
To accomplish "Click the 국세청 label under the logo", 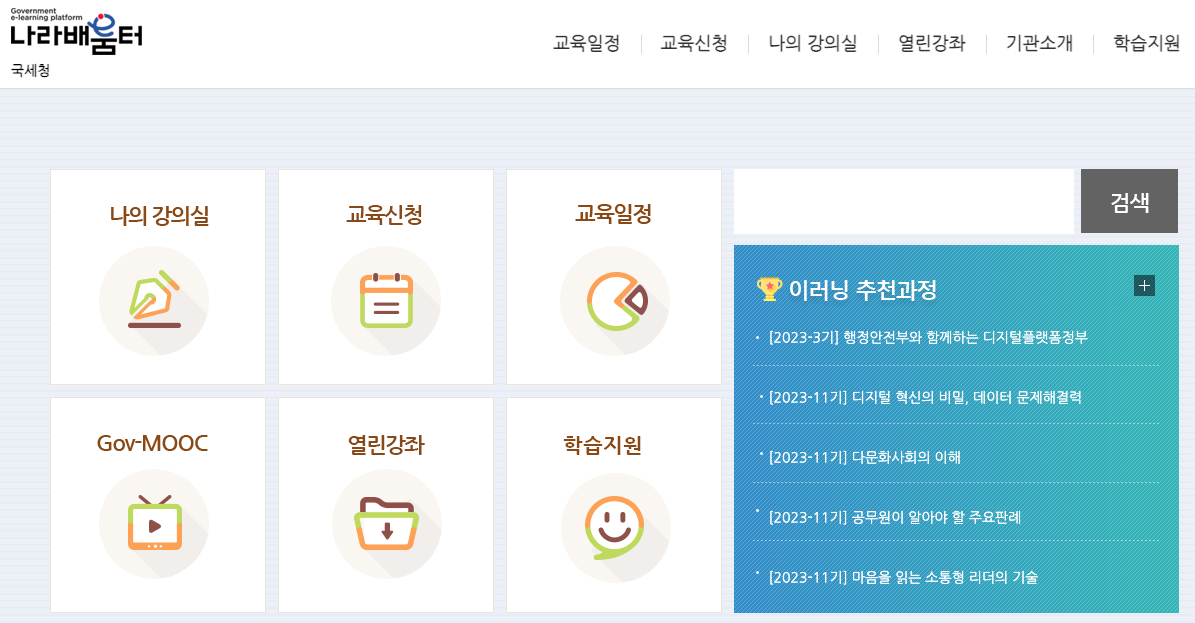I will (28, 71).
